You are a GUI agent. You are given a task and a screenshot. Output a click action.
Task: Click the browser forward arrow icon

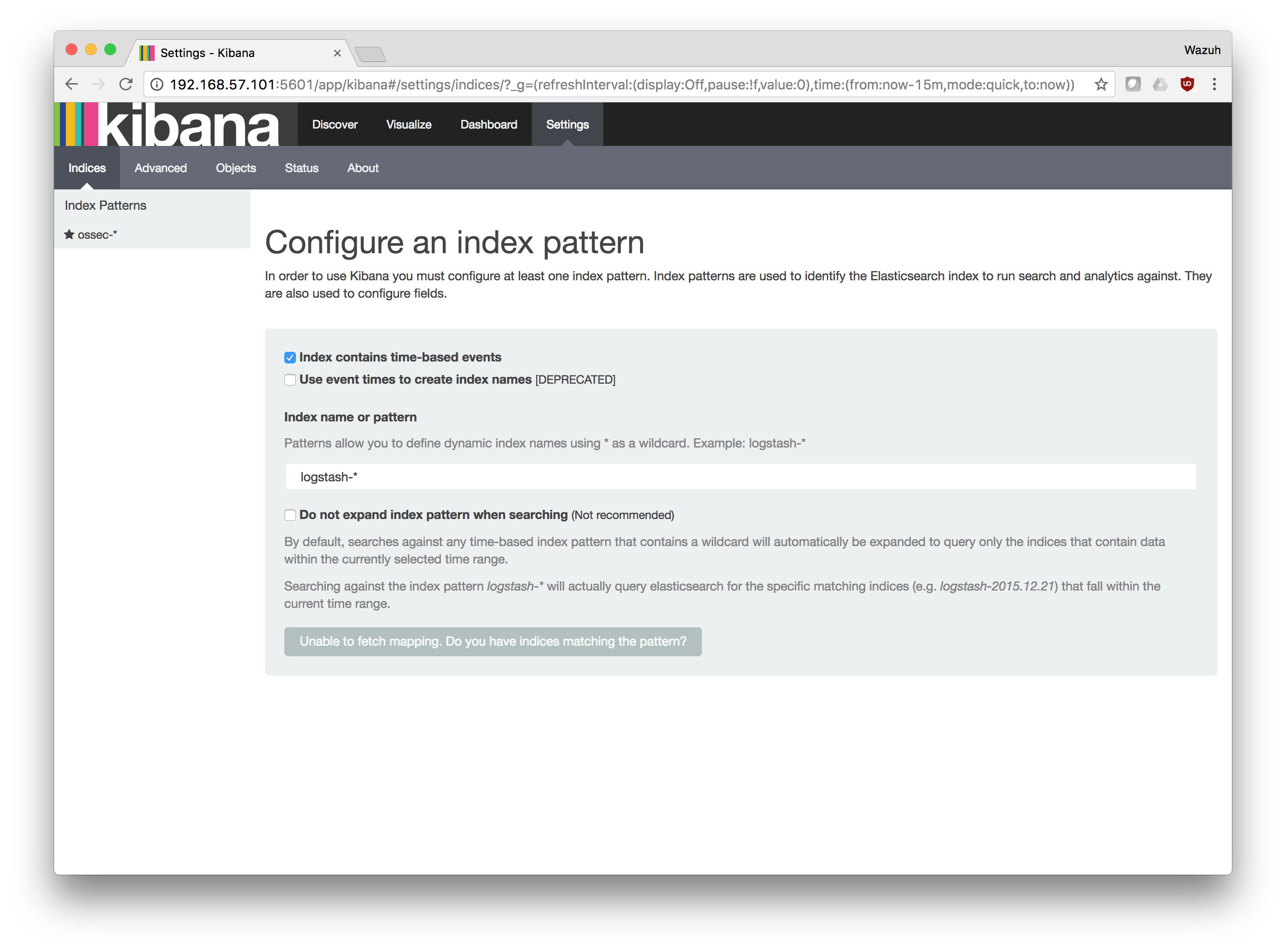pyautogui.click(x=99, y=84)
